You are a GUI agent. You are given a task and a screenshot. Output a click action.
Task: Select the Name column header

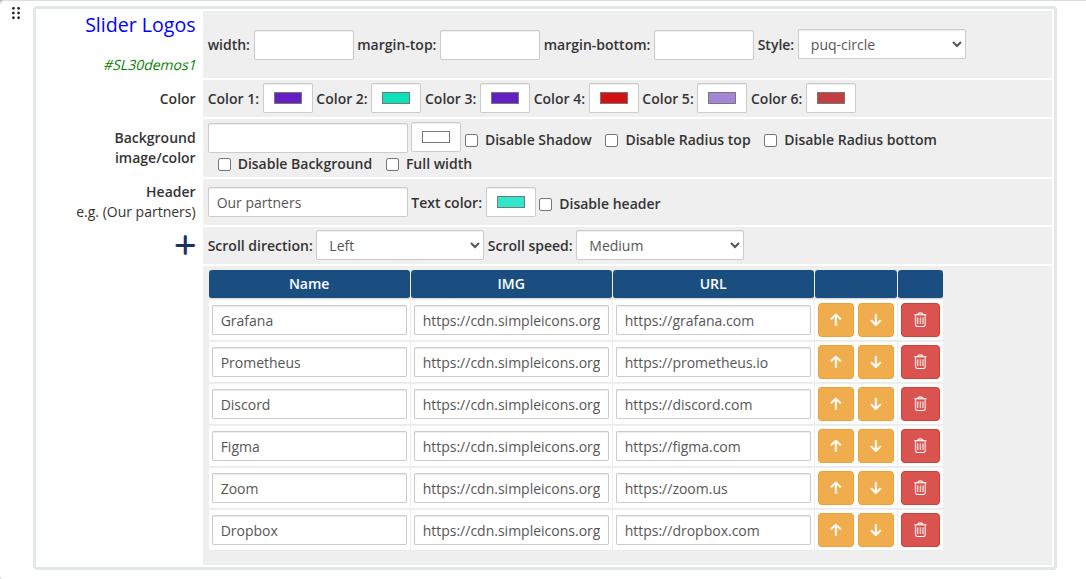coord(308,283)
